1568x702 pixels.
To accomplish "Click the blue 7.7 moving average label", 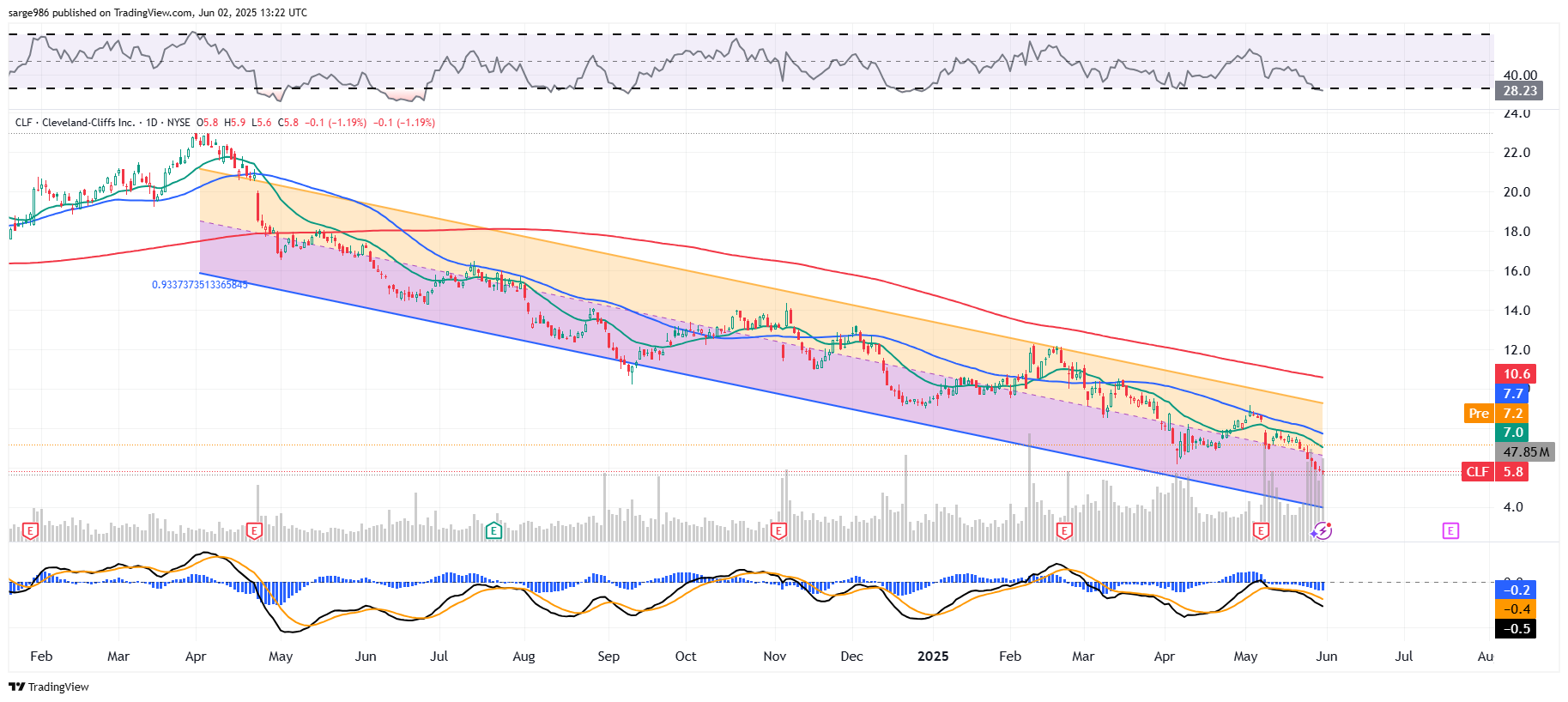I will pos(1513,393).
